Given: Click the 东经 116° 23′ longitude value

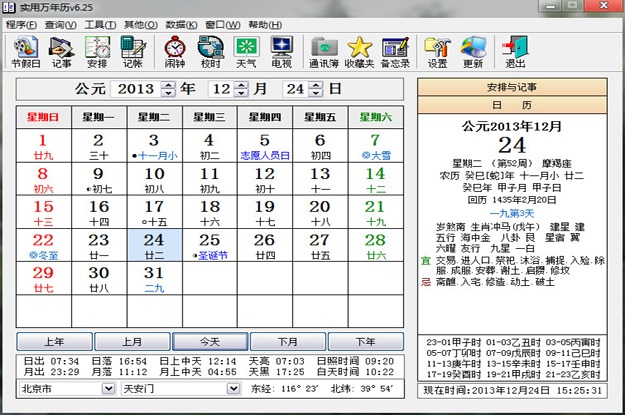Looking at the screenshot, I should point(285,388).
